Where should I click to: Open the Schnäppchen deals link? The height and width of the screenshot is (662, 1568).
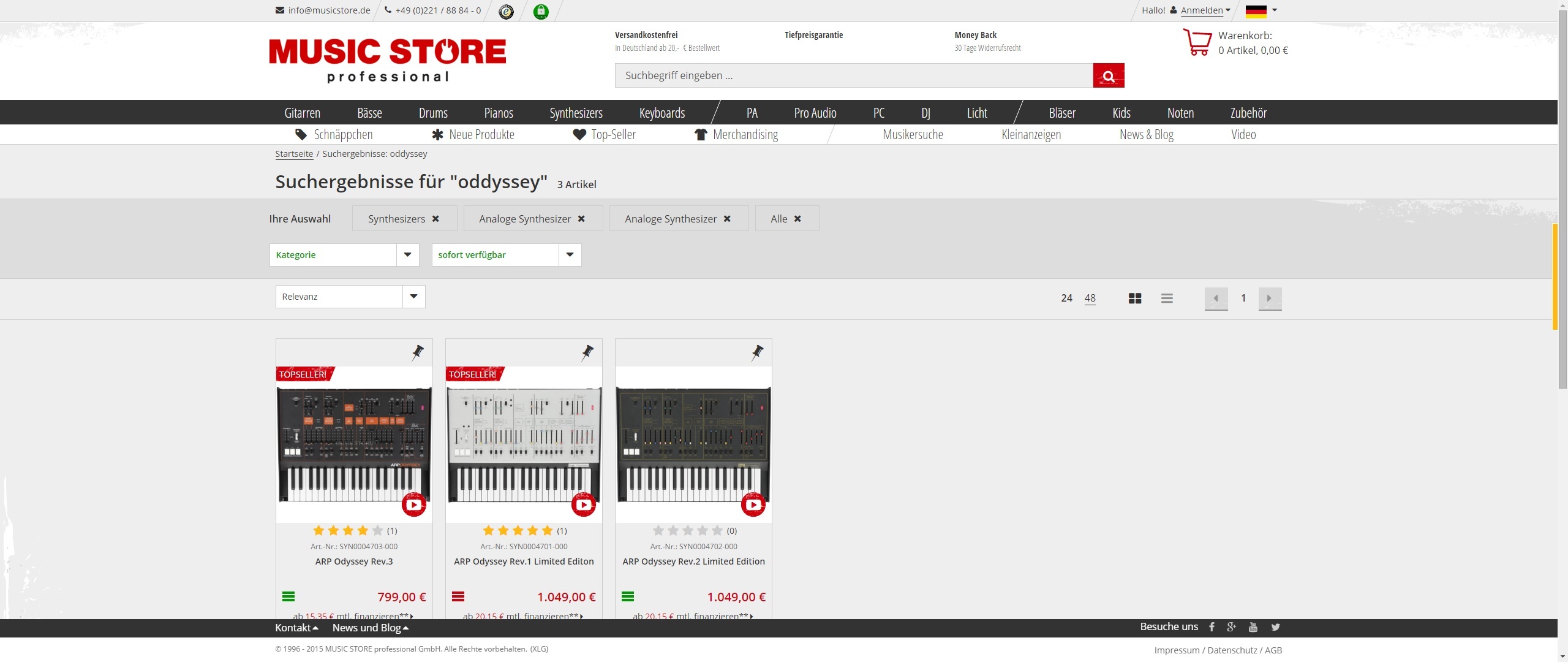pyautogui.click(x=334, y=134)
